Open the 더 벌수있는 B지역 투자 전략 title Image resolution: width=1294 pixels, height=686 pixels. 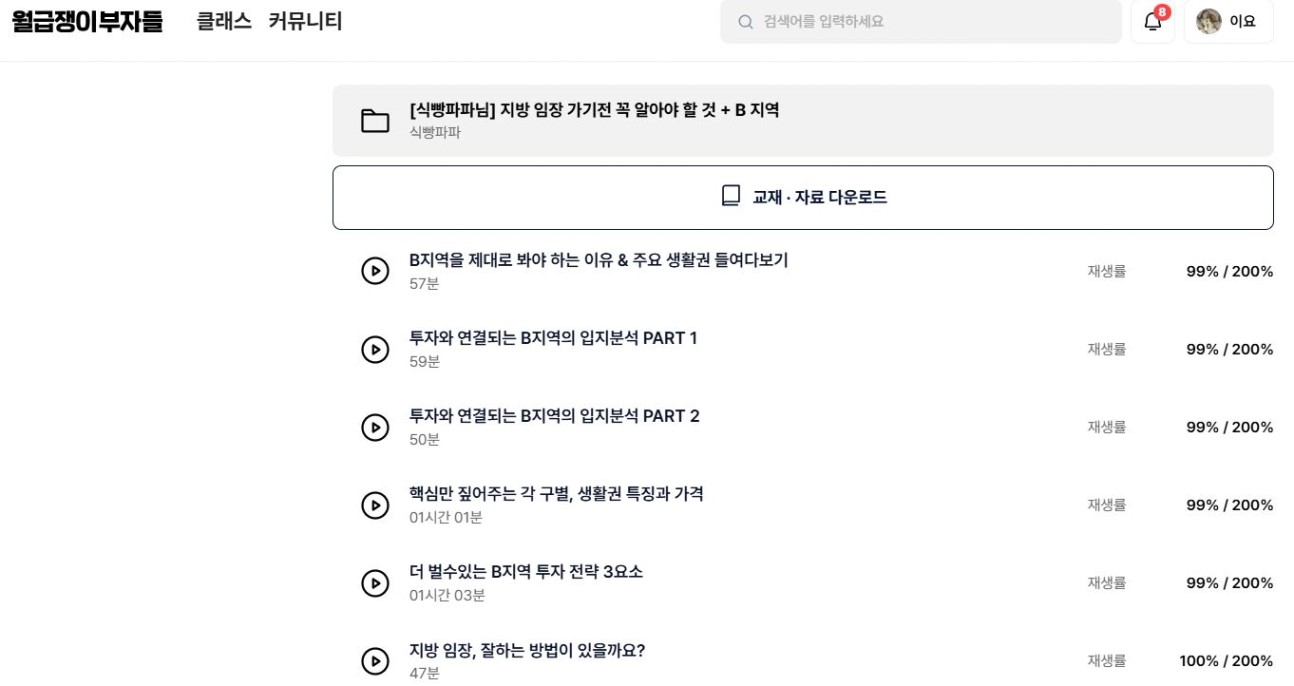click(x=526, y=572)
